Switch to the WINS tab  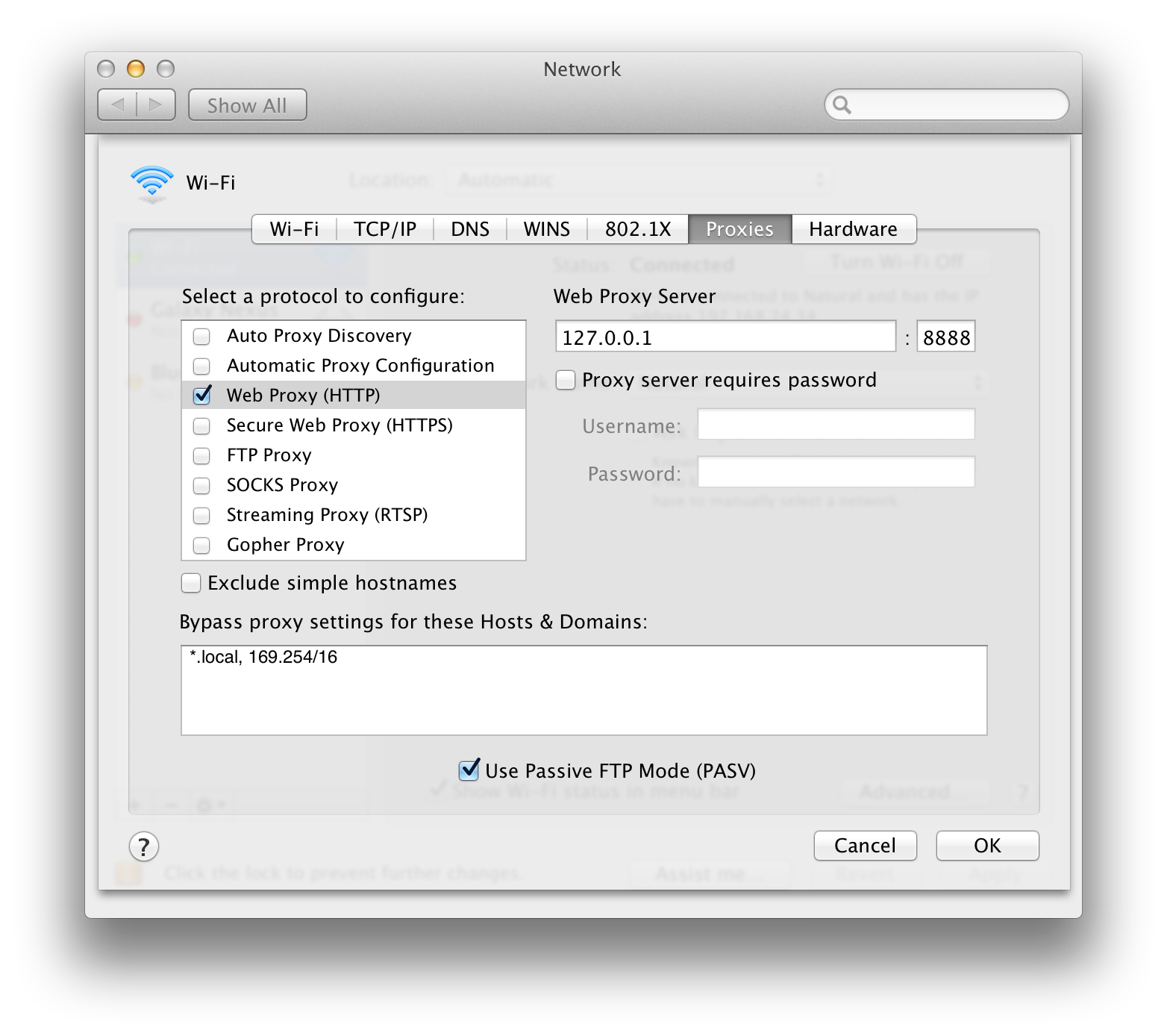coord(547,229)
